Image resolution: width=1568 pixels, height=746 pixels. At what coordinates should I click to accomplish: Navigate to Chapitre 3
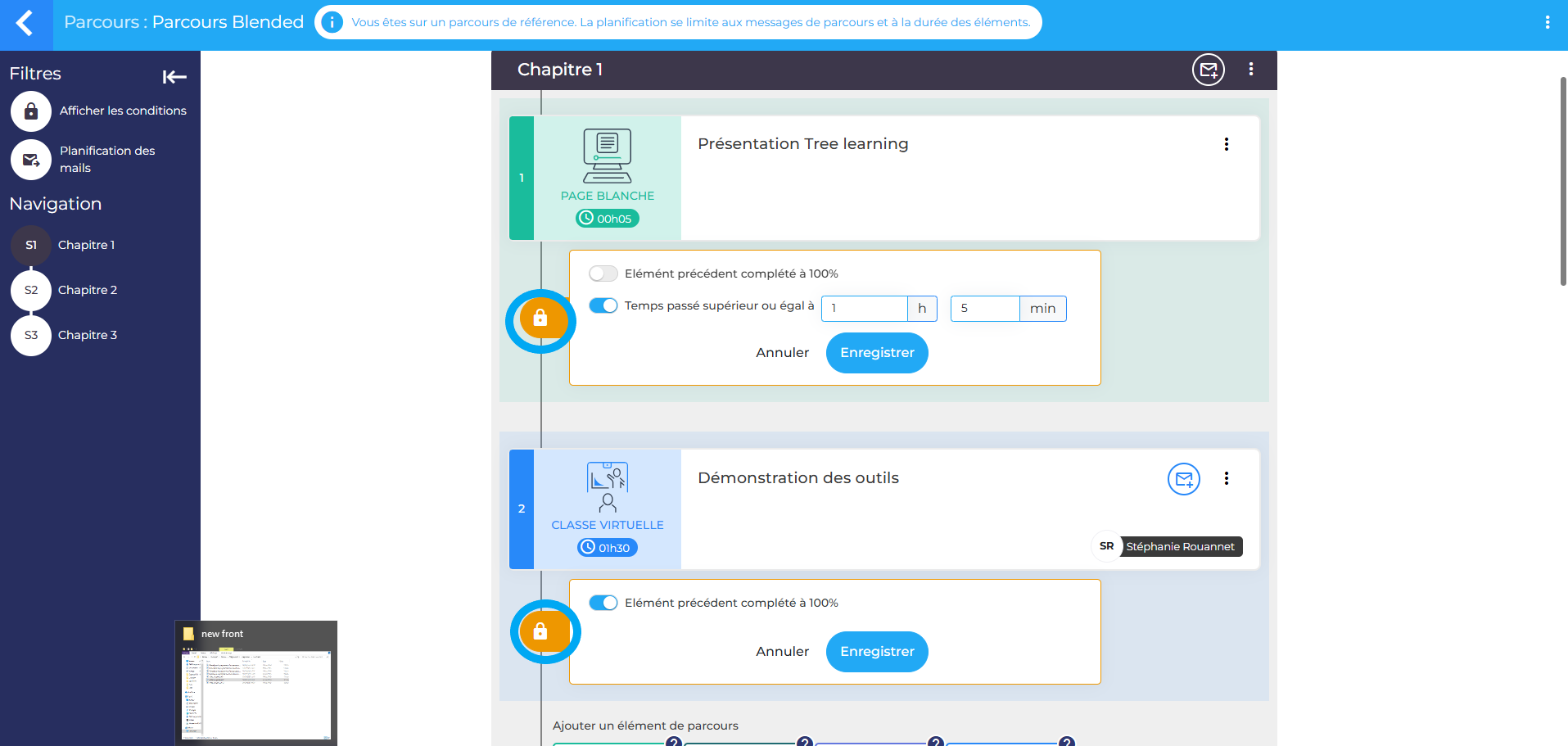click(87, 335)
